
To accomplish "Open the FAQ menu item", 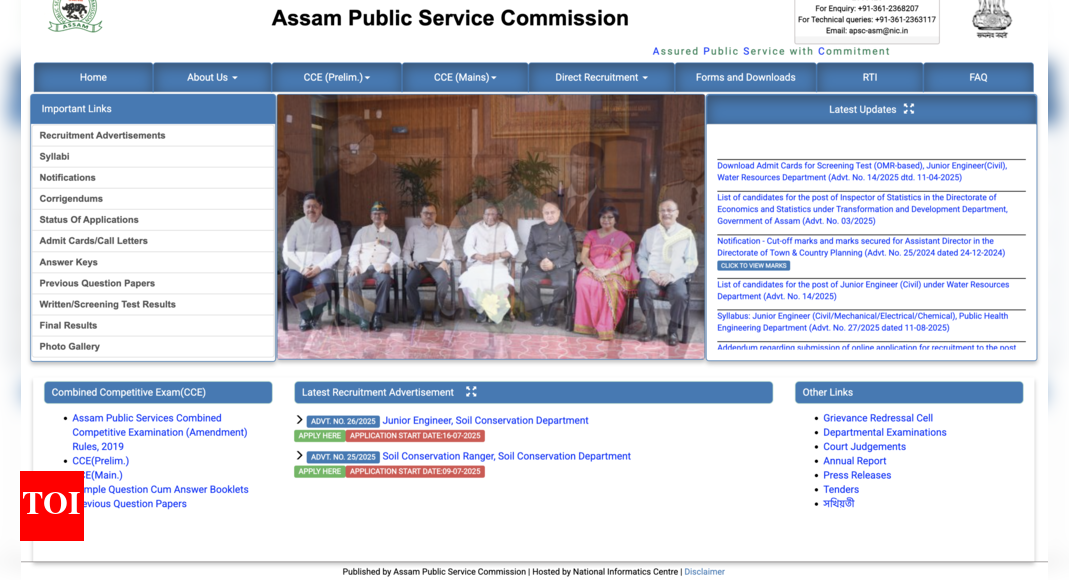I will click(978, 78).
